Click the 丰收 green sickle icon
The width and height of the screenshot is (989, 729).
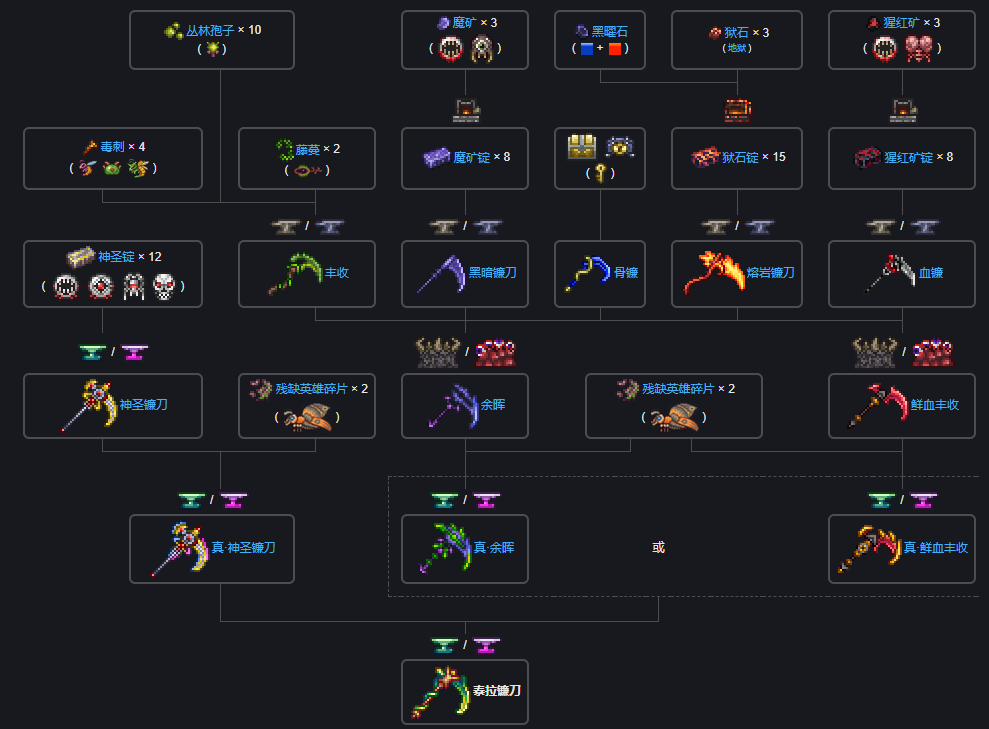tap(295, 272)
